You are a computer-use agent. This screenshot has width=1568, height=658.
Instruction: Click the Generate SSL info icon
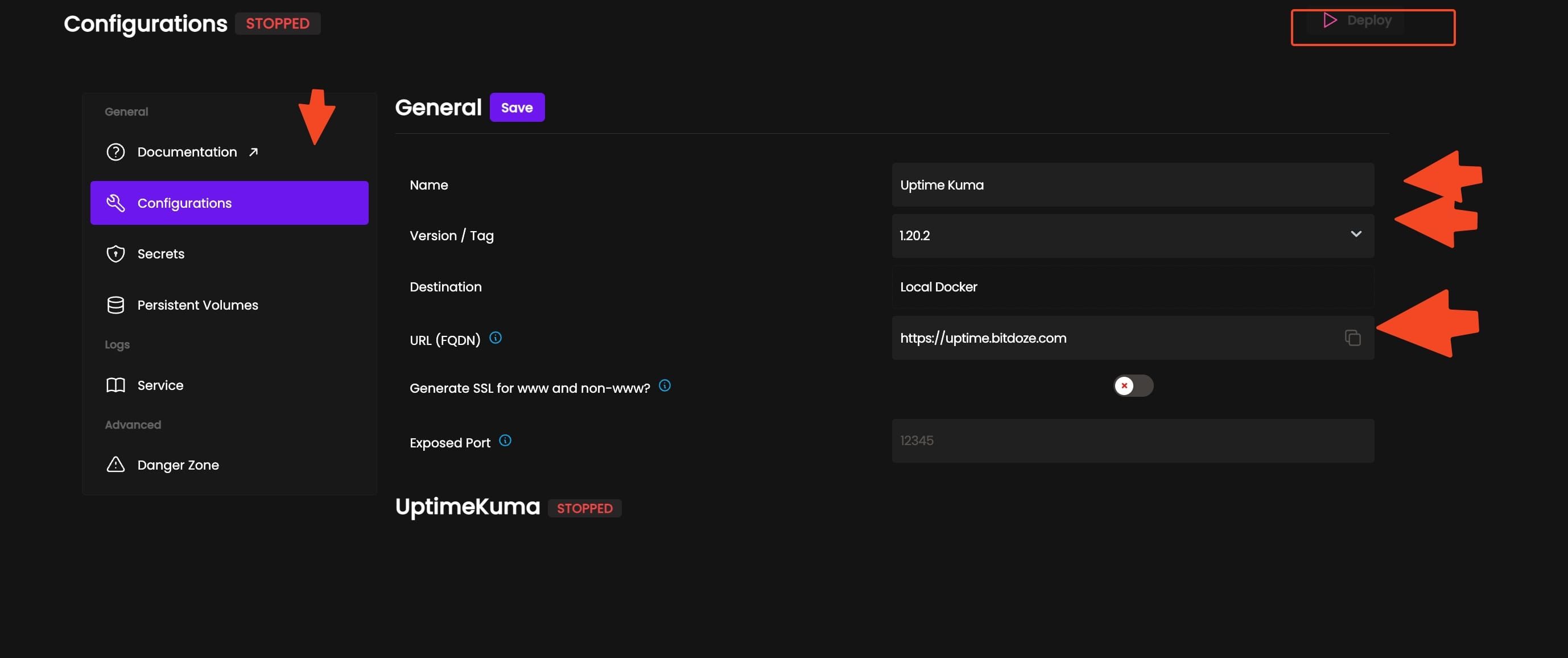click(665, 385)
